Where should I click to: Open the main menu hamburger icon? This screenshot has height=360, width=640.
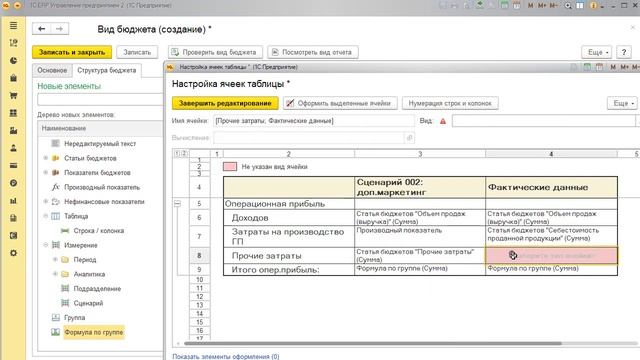[x=13, y=25]
